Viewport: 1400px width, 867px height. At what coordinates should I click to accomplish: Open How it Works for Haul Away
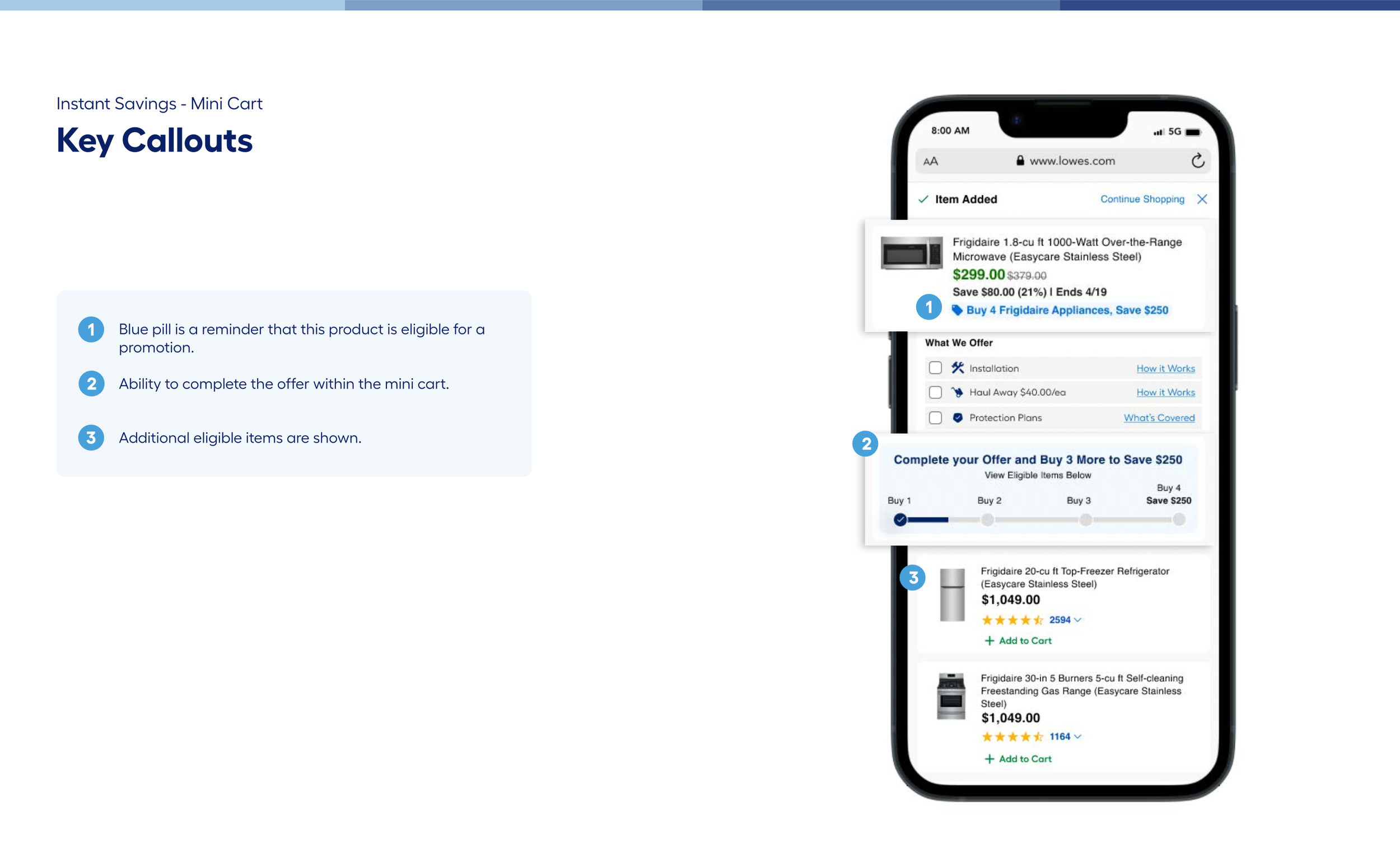(1165, 392)
